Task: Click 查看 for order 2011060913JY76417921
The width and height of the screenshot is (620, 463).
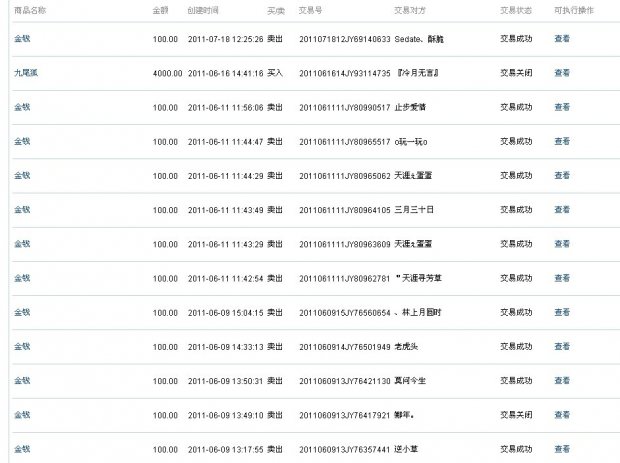Action: coord(562,415)
